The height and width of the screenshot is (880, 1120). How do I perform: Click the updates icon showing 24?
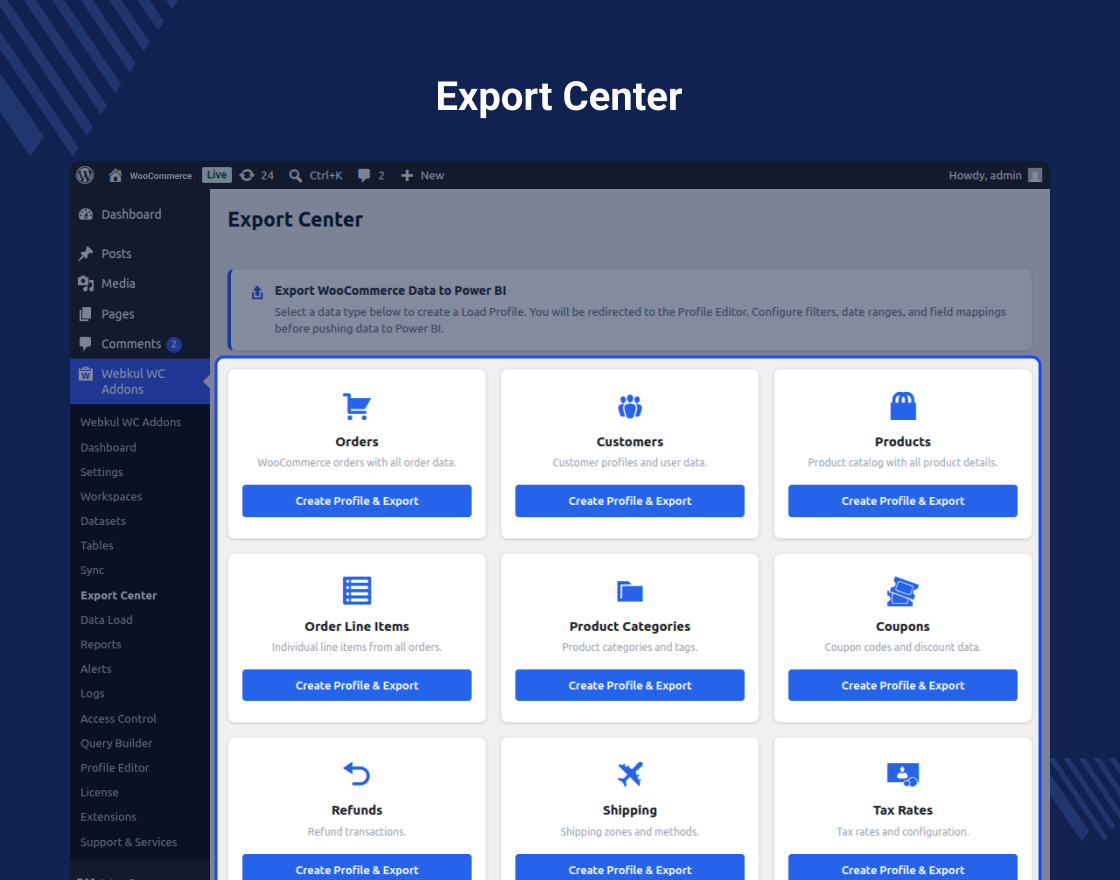[247, 175]
